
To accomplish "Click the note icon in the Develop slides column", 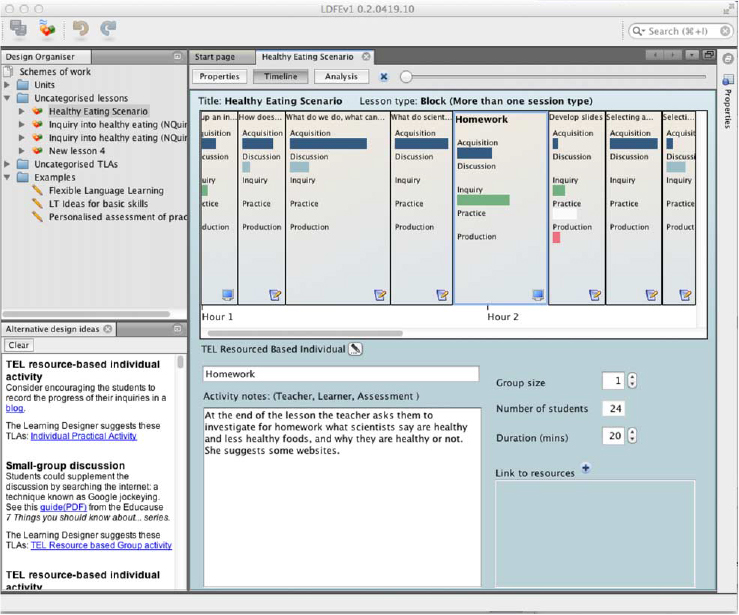I will [595, 295].
